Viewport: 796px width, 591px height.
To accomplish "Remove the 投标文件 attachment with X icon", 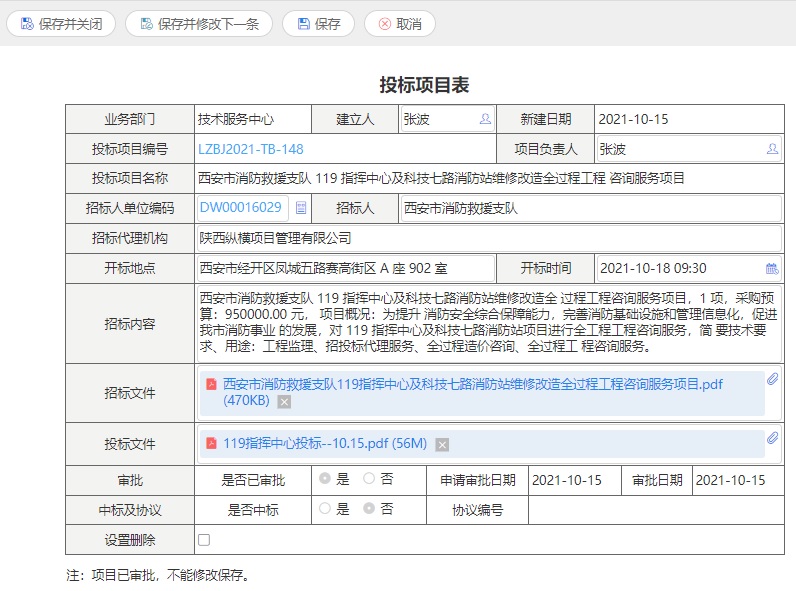I will click(442, 445).
